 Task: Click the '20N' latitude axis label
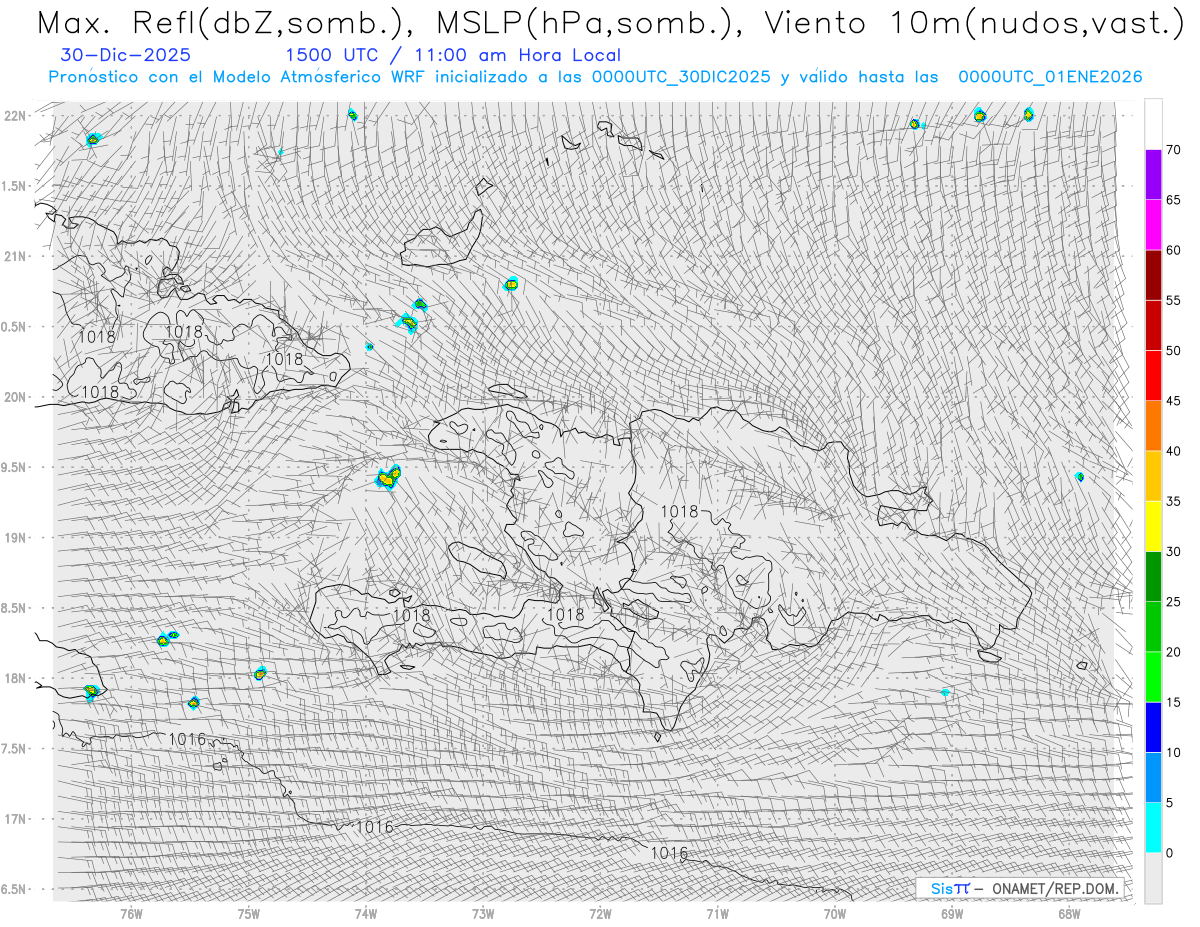pos(14,397)
